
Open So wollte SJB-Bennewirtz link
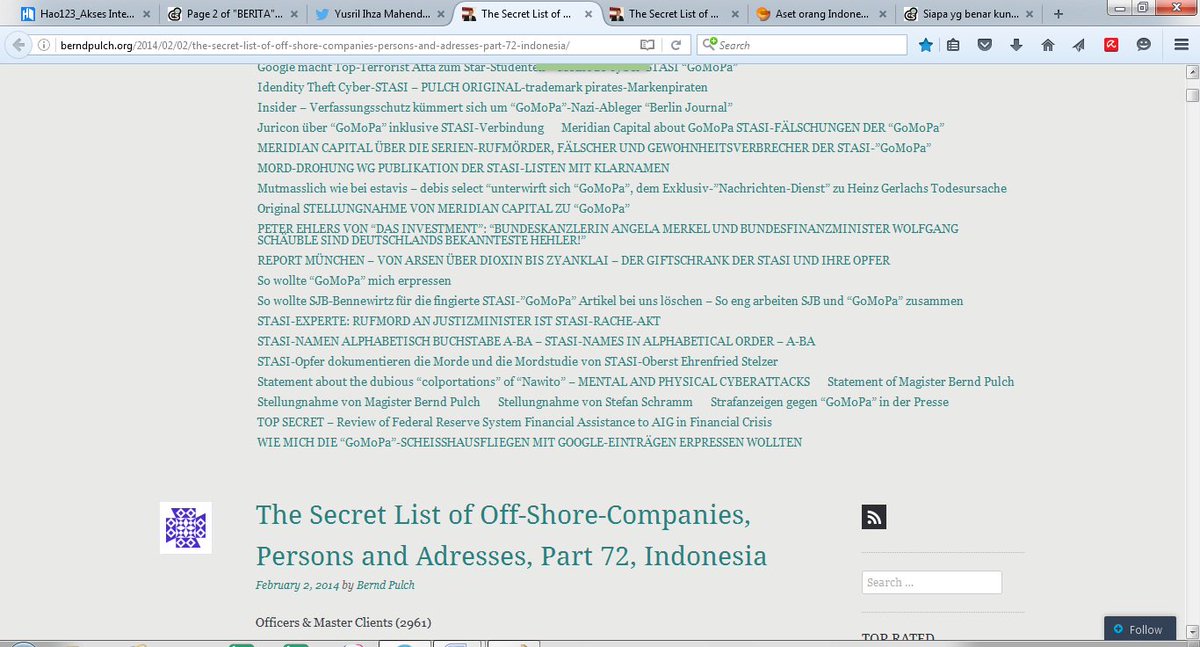click(x=610, y=301)
